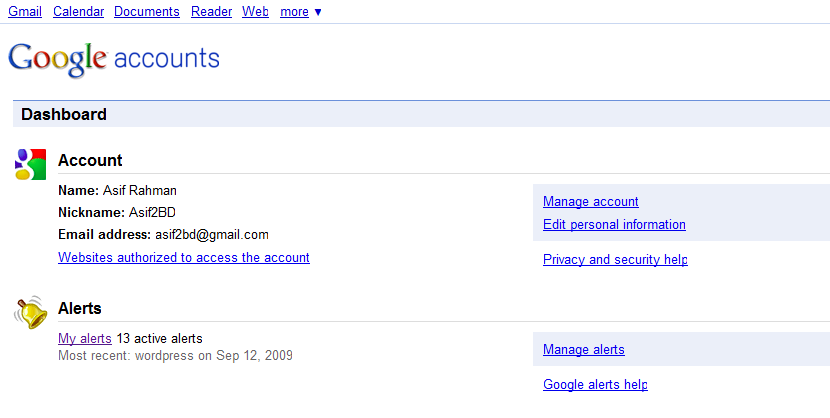Expand the "more" dropdown menu
The width and height of the screenshot is (830, 418).
coord(301,12)
